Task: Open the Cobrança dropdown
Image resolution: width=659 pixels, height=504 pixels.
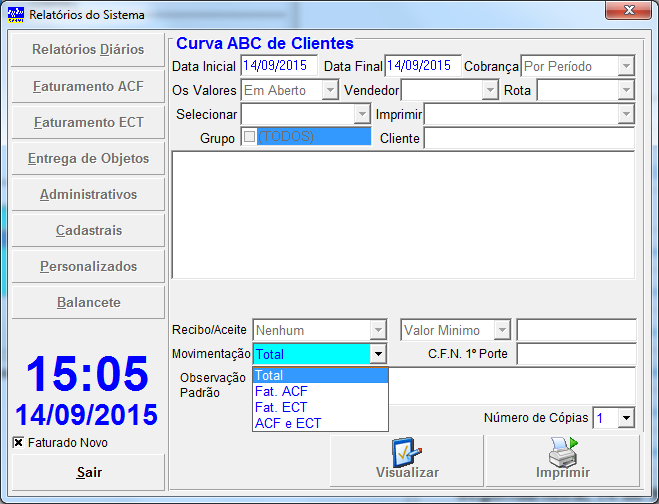Action: click(x=626, y=66)
